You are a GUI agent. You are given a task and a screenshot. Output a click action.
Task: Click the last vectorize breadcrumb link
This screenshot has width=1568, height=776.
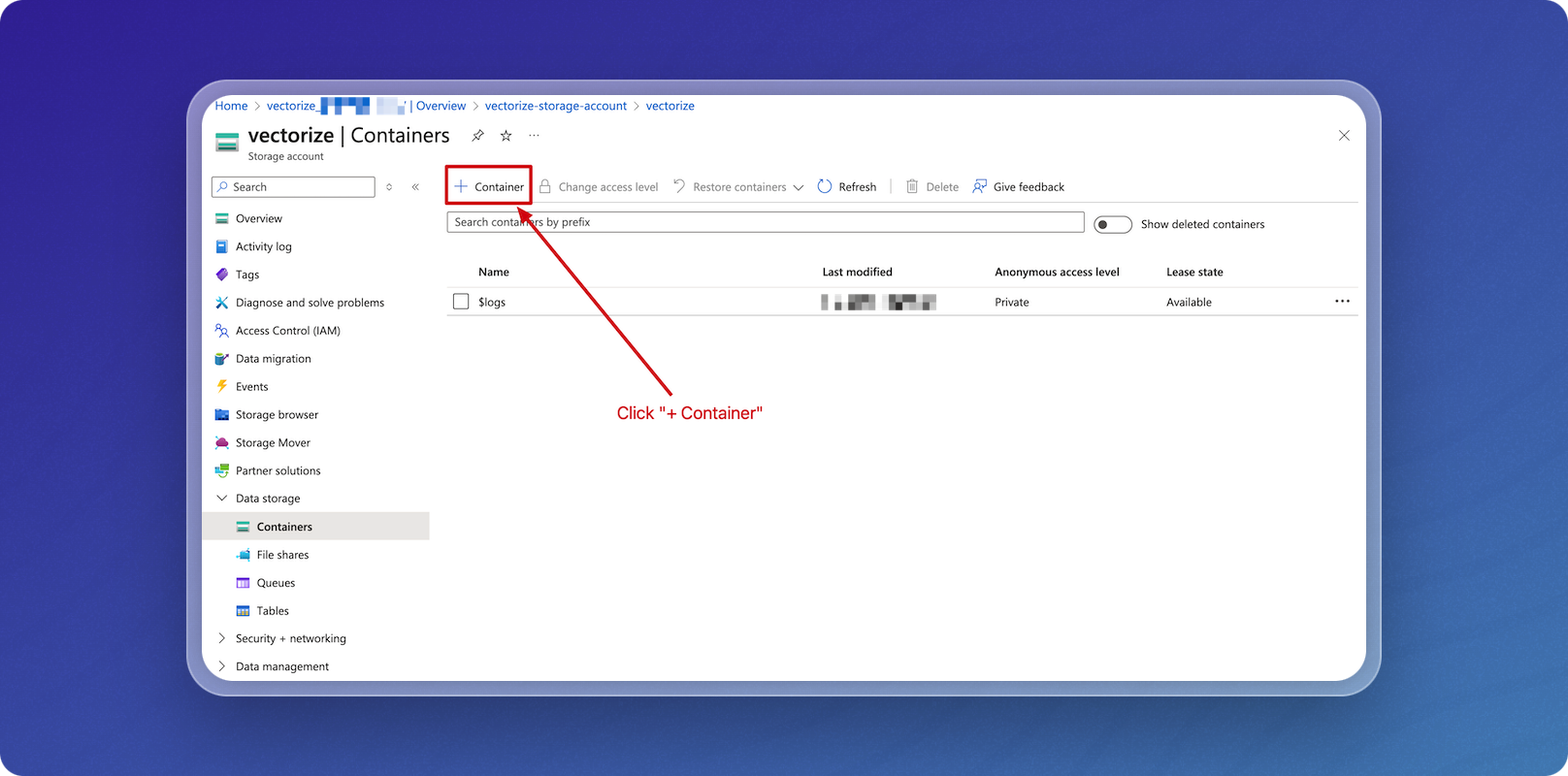(670, 106)
